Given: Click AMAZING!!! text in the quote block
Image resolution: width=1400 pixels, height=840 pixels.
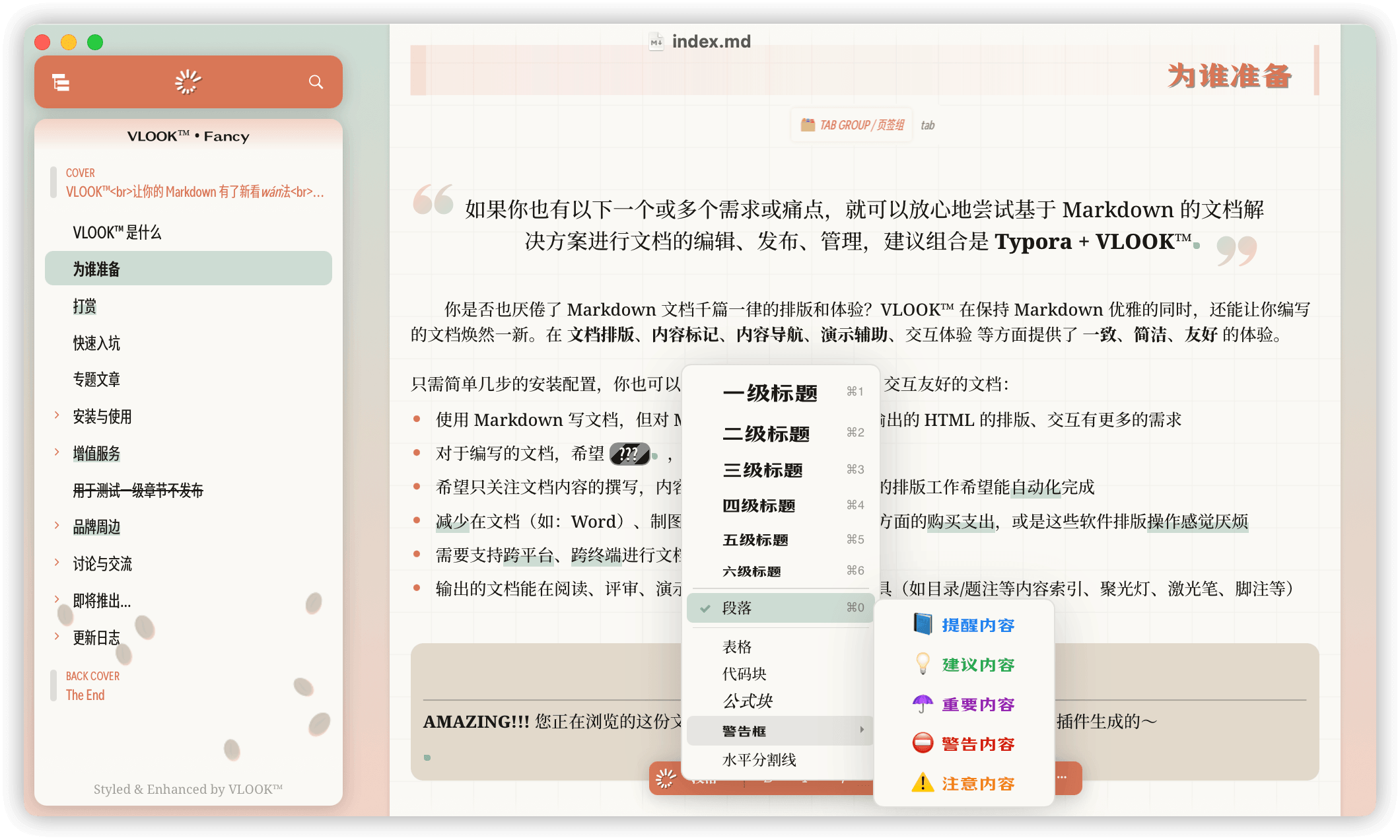Looking at the screenshot, I should click(x=476, y=721).
